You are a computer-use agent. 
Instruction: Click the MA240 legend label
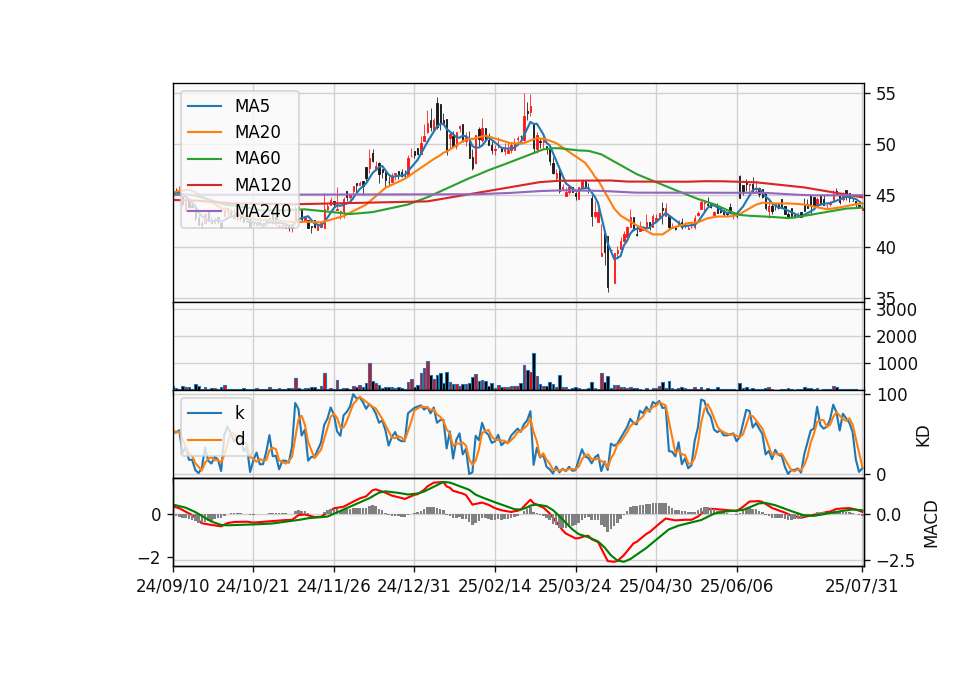tap(263, 211)
